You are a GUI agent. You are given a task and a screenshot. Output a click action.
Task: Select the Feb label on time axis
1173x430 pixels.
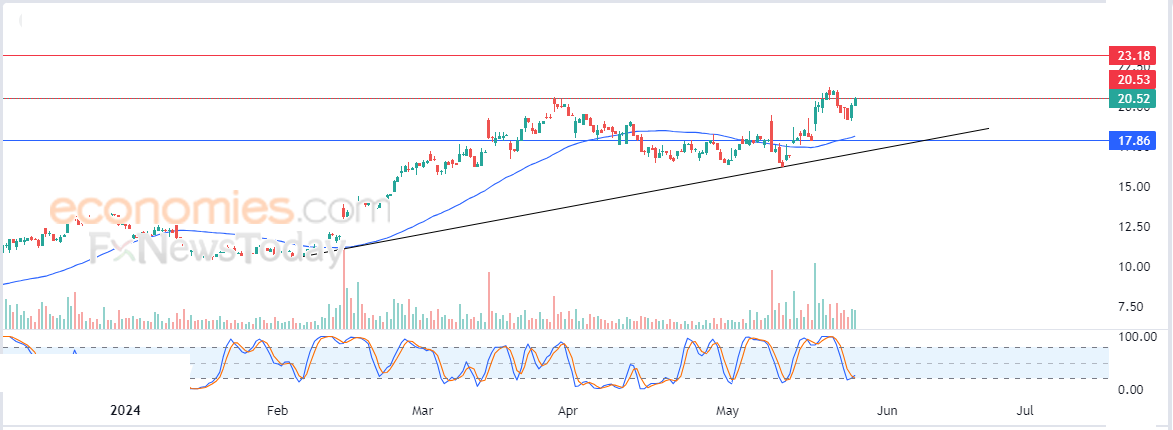coord(277,411)
